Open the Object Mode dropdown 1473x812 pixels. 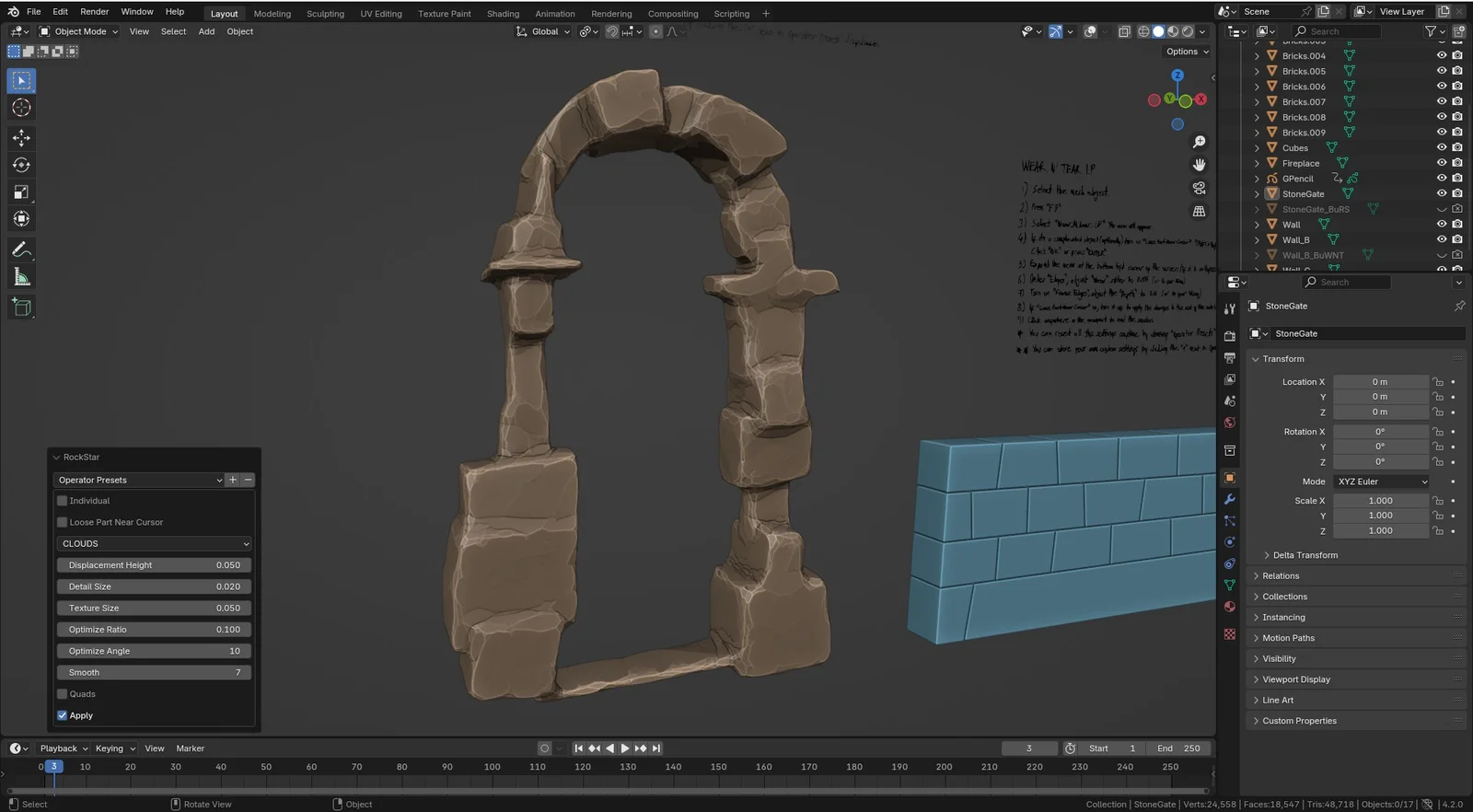point(79,31)
